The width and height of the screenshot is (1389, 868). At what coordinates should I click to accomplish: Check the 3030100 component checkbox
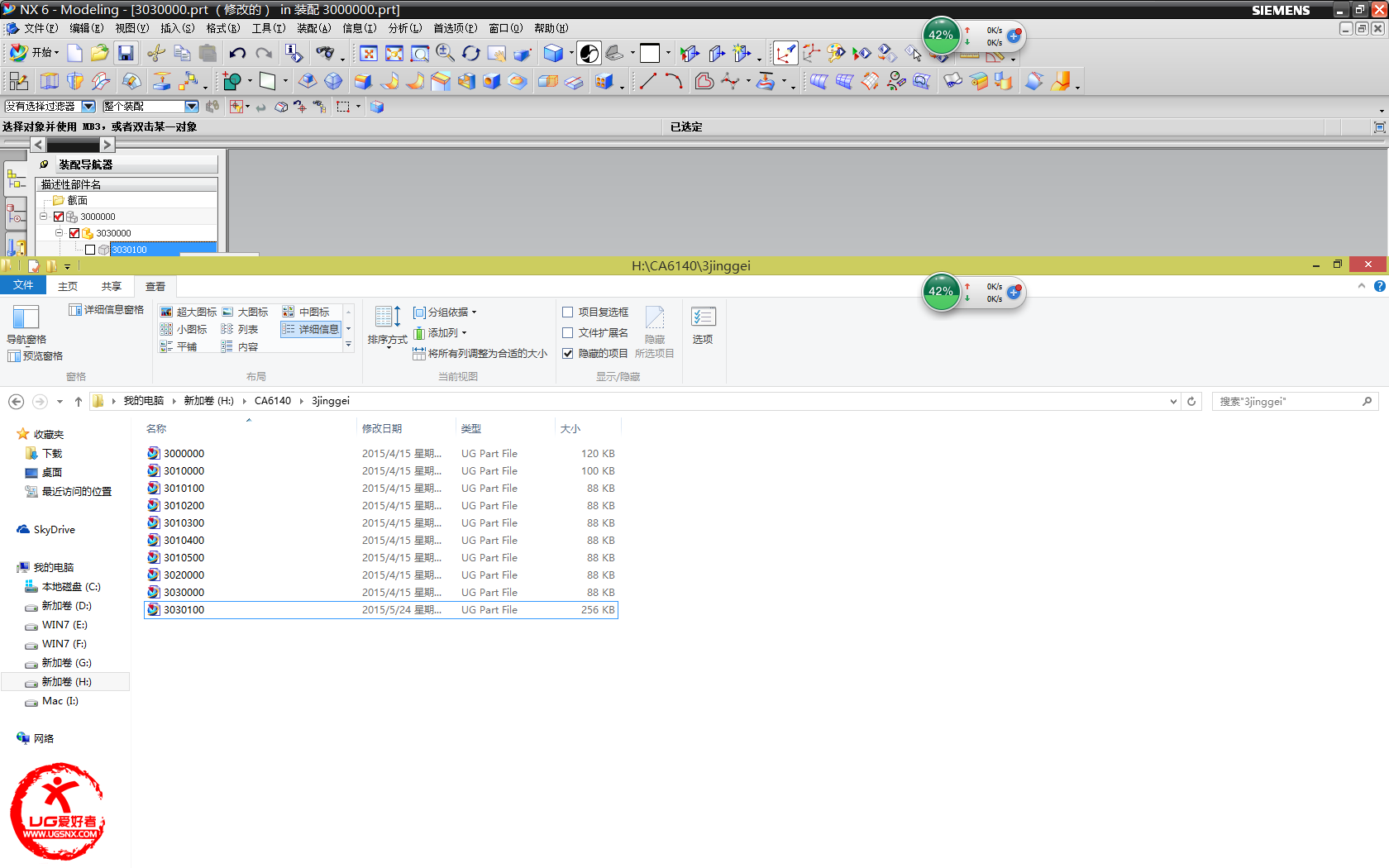point(90,250)
